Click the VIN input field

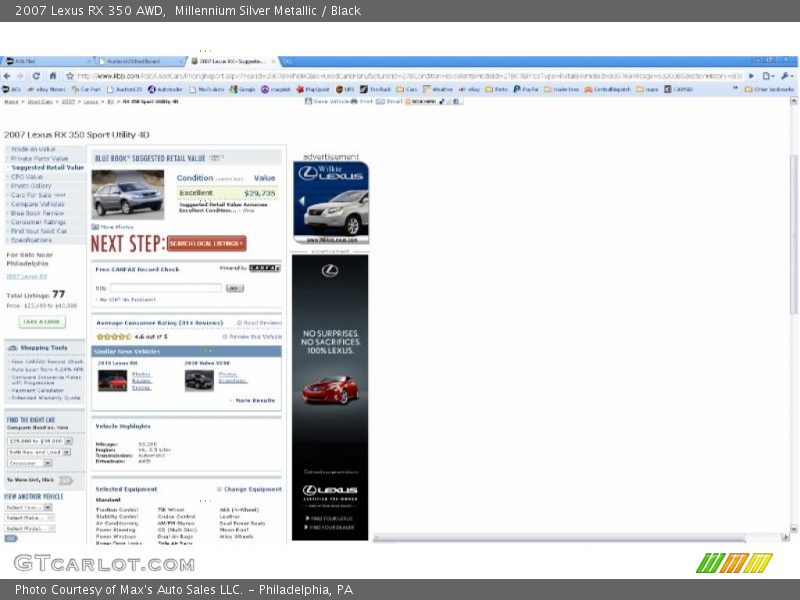pyautogui.click(x=166, y=288)
